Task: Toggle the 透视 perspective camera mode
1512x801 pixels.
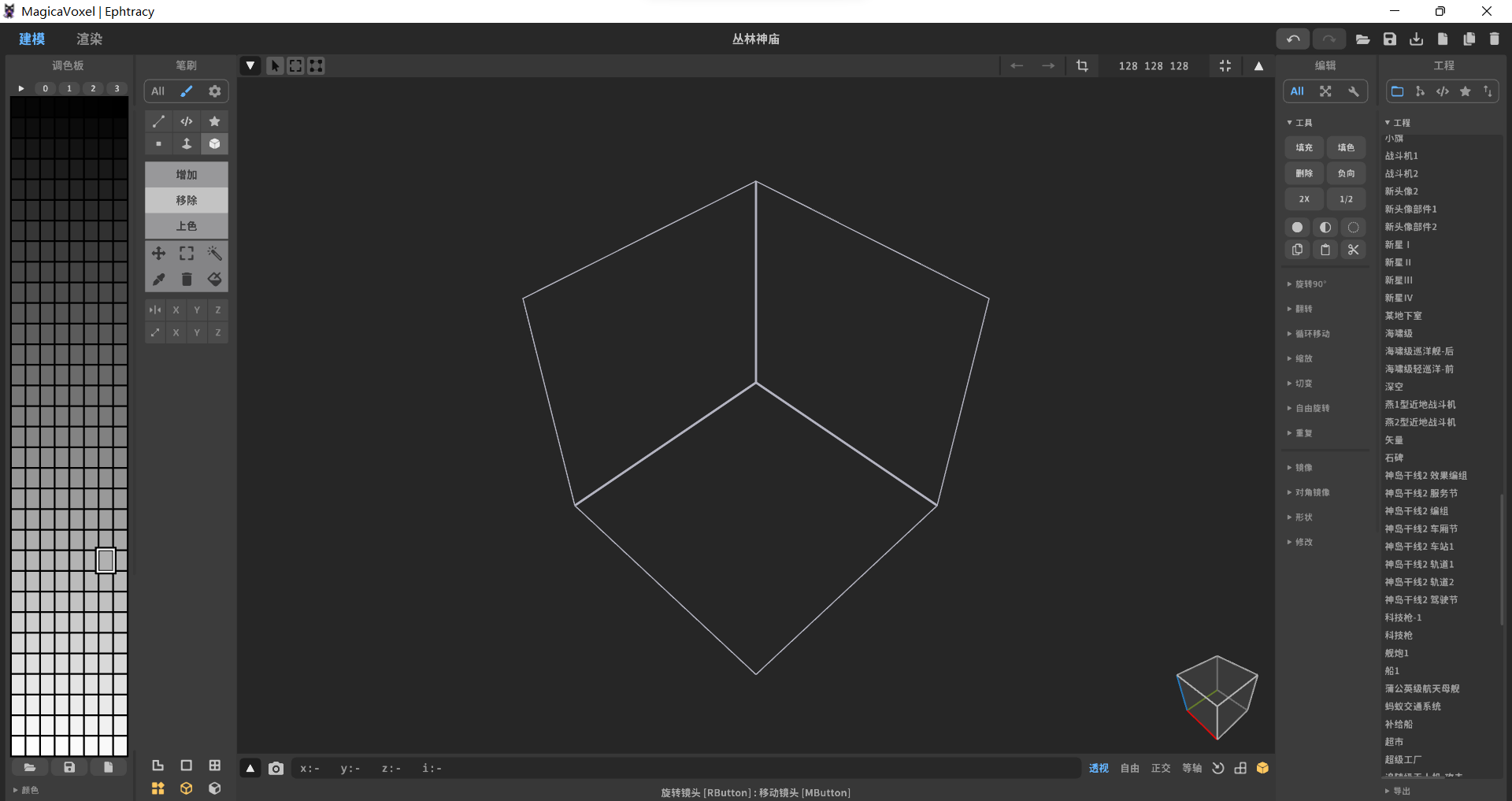Action: point(1099,769)
